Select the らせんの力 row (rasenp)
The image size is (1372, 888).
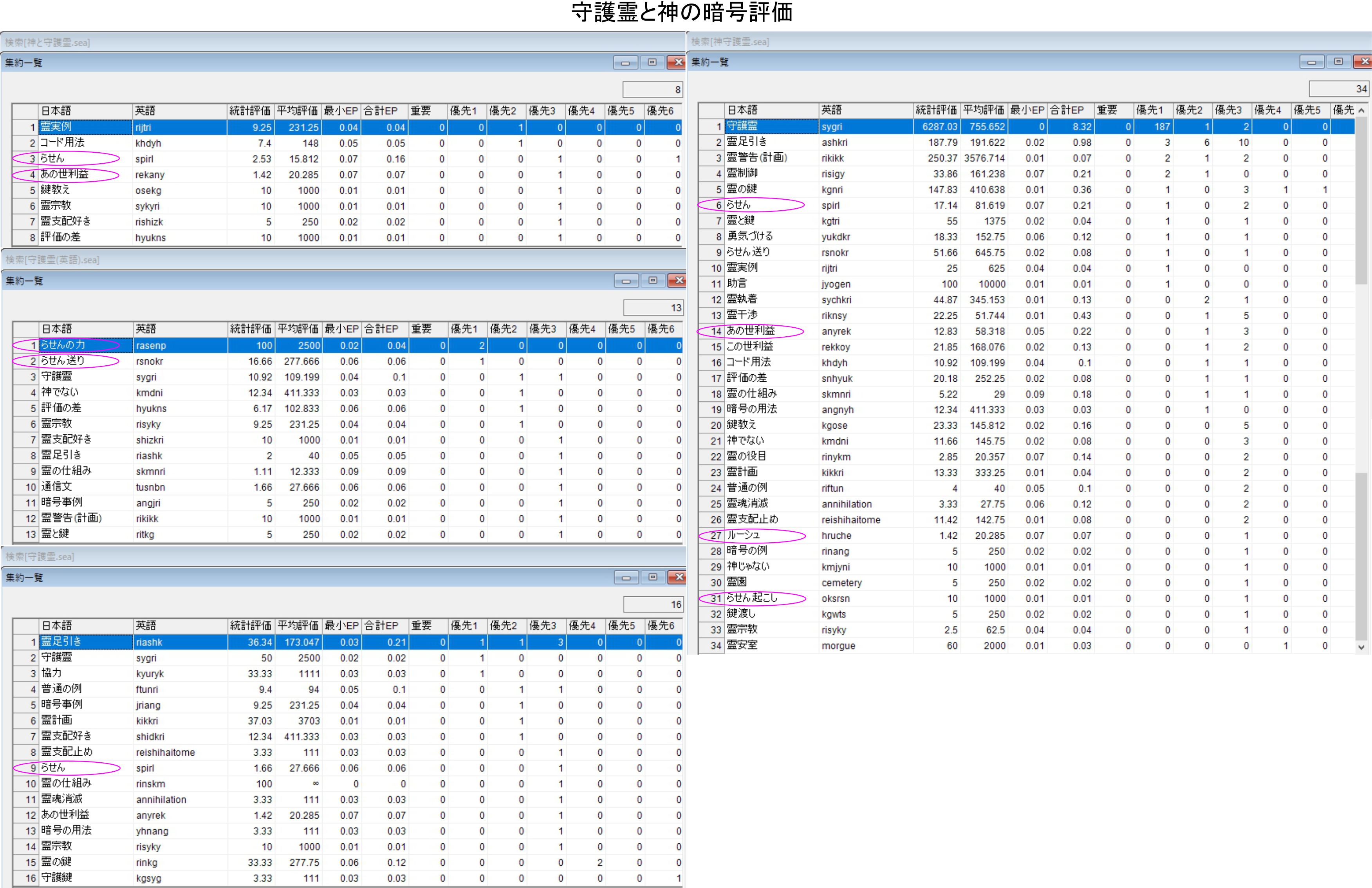click(x=87, y=345)
